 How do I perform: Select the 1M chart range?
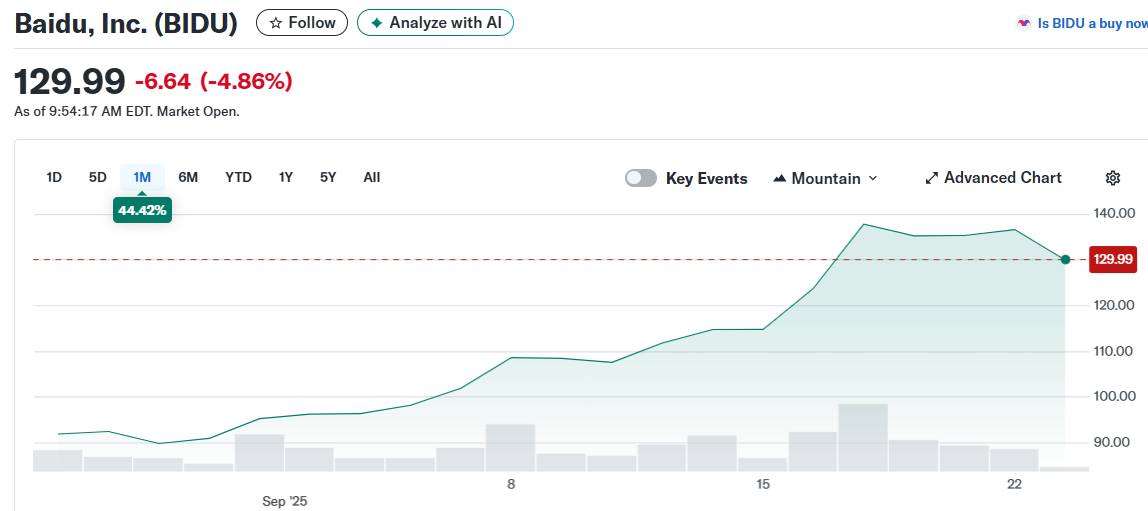(x=142, y=177)
